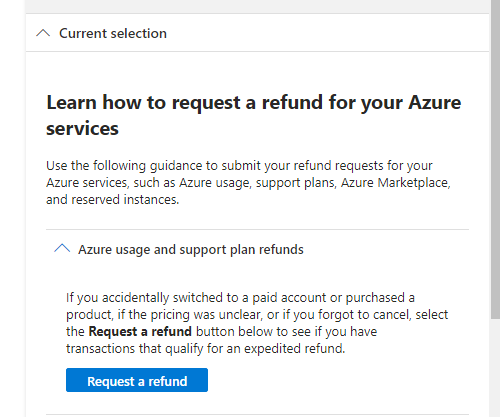Image resolution: width=500 pixels, height=417 pixels.
Task: Click divider line above Azure usage section
Action: coord(257,229)
